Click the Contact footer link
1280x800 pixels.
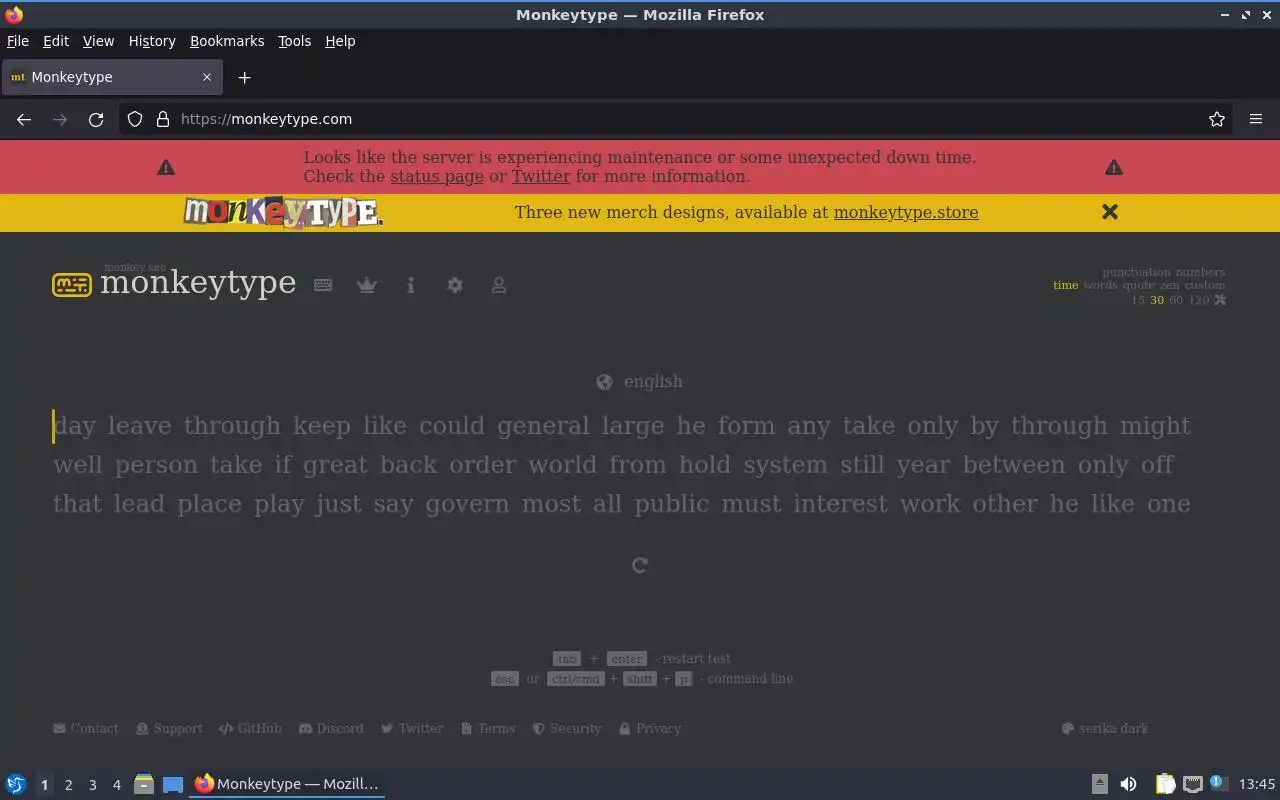86,729
